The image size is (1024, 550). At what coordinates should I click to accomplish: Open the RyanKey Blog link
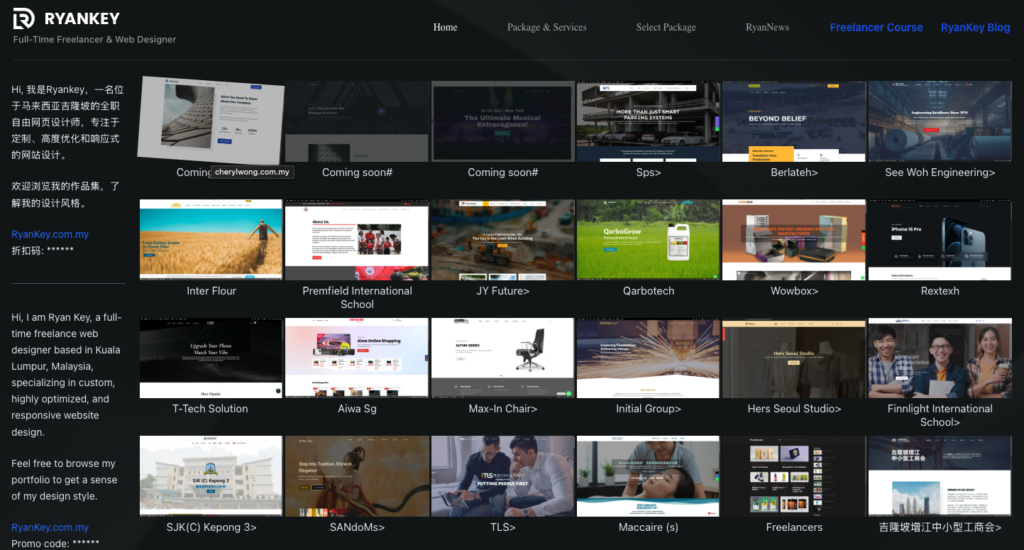tap(975, 27)
